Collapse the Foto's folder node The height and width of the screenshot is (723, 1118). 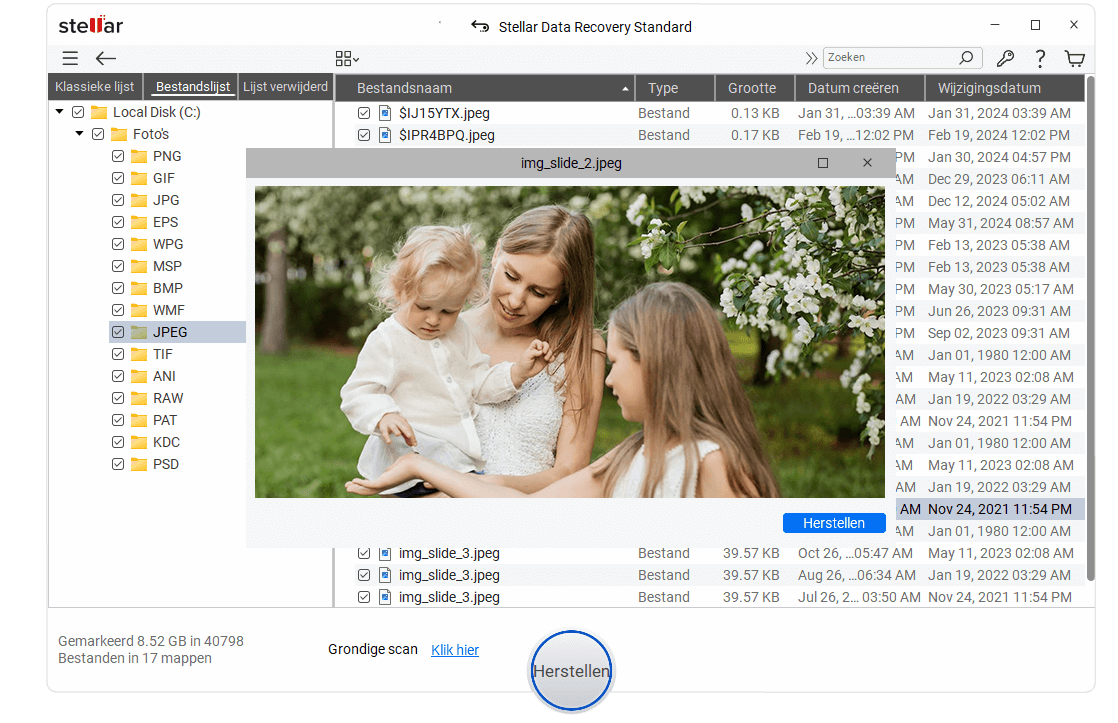click(79, 134)
